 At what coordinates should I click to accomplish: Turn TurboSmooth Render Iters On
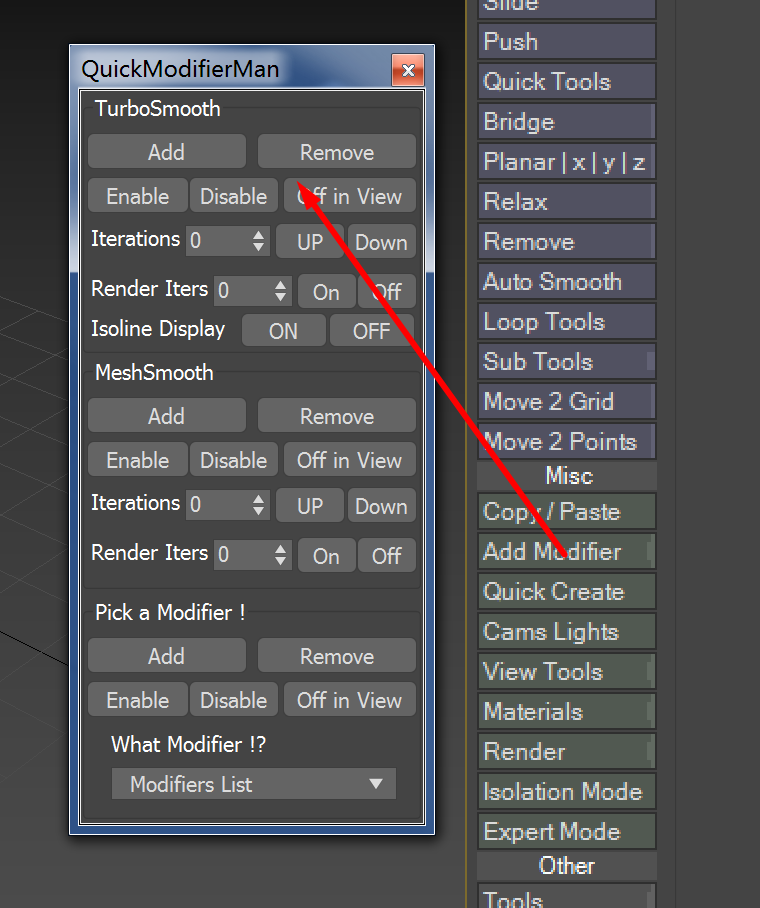click(x=326, y=291)
